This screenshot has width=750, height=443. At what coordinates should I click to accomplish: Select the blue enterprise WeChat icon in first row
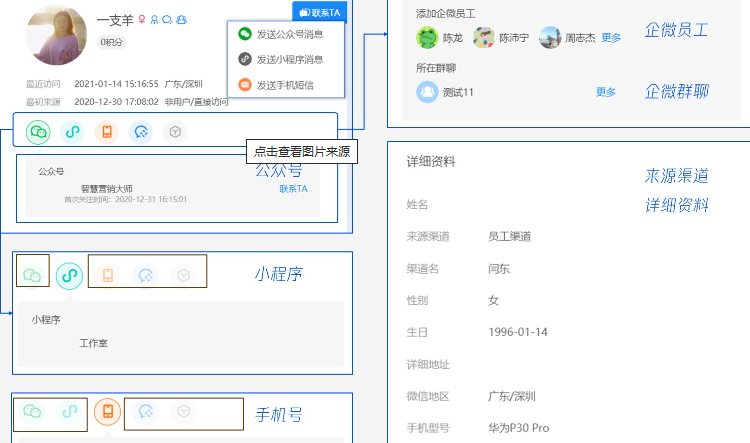(141, 132)
